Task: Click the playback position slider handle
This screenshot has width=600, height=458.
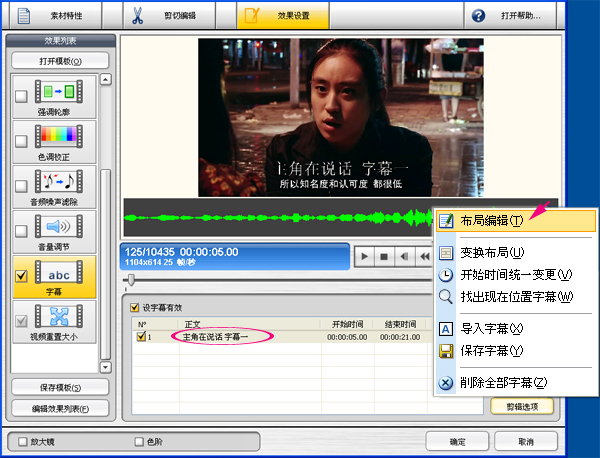Action: pyautogui.click(x=131, y=280)
